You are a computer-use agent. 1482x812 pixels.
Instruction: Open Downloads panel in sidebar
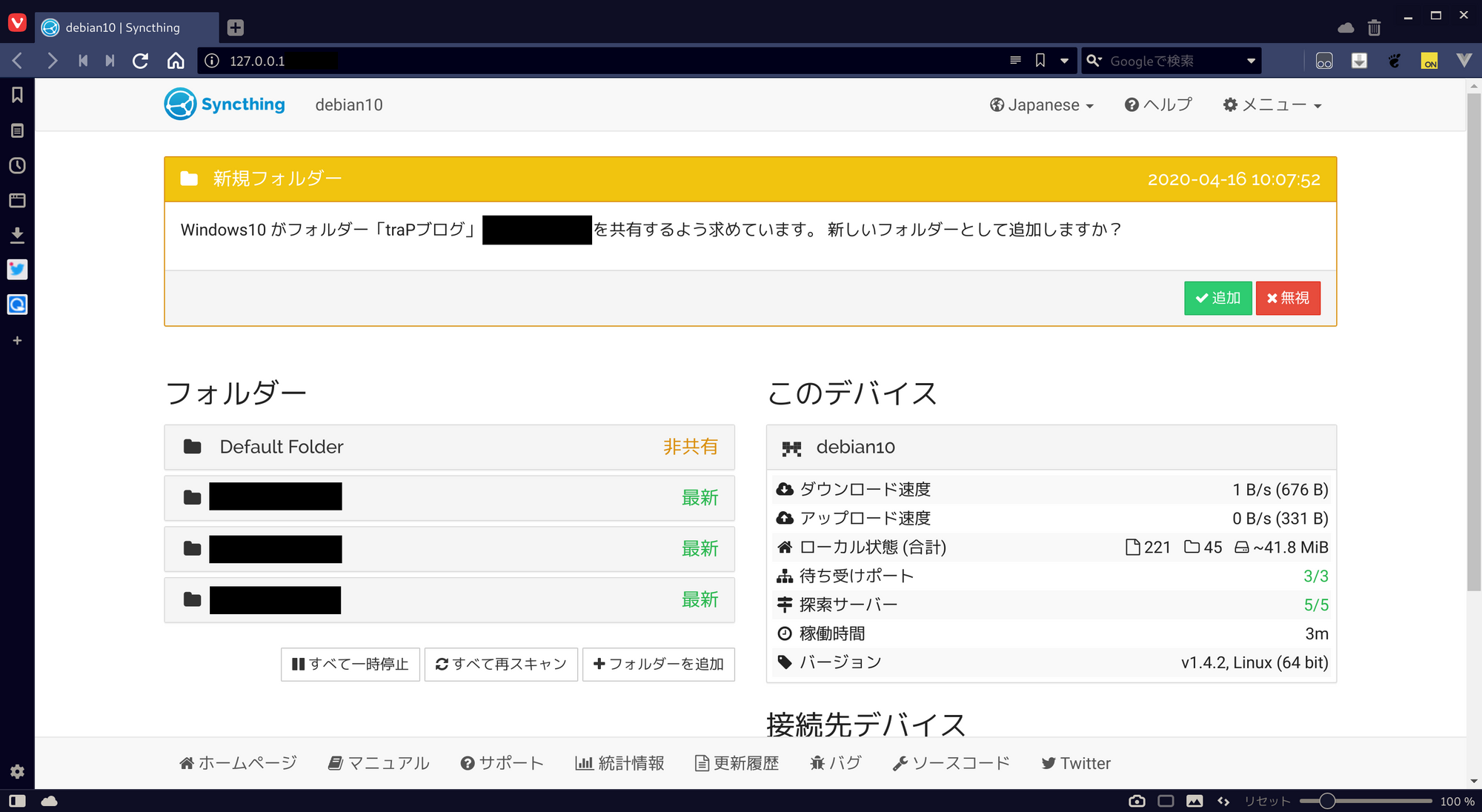17,235
